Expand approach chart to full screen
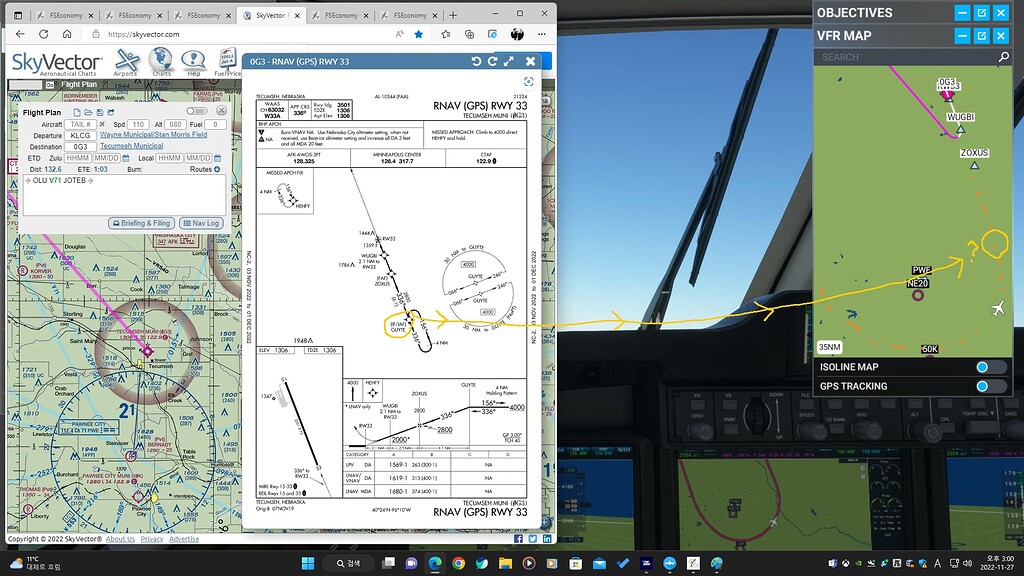This screenshot has width=1024, height=576. 509,61
